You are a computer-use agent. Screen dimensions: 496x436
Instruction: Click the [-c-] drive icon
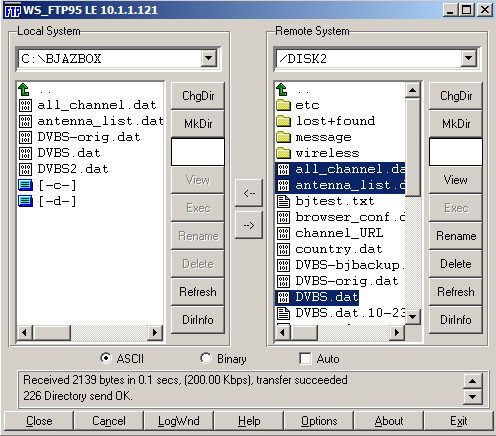point(25,185)
